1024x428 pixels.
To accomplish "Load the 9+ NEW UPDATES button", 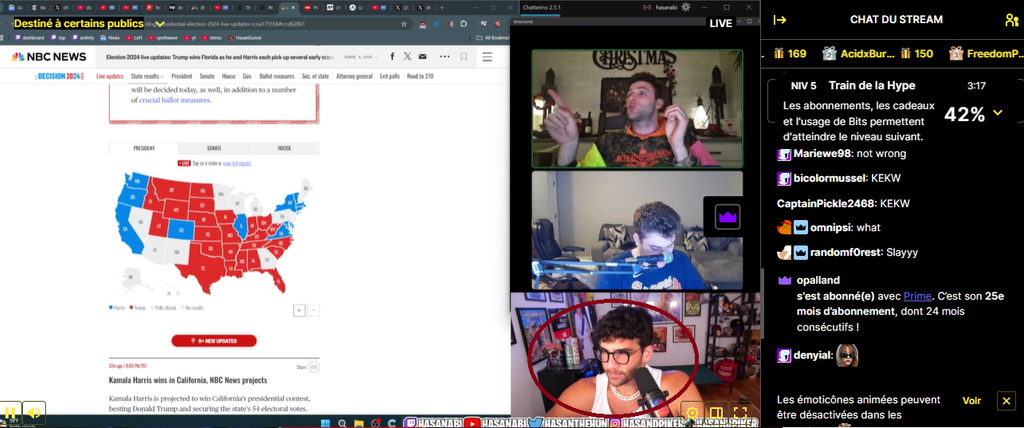I will (x=214, y=341).
